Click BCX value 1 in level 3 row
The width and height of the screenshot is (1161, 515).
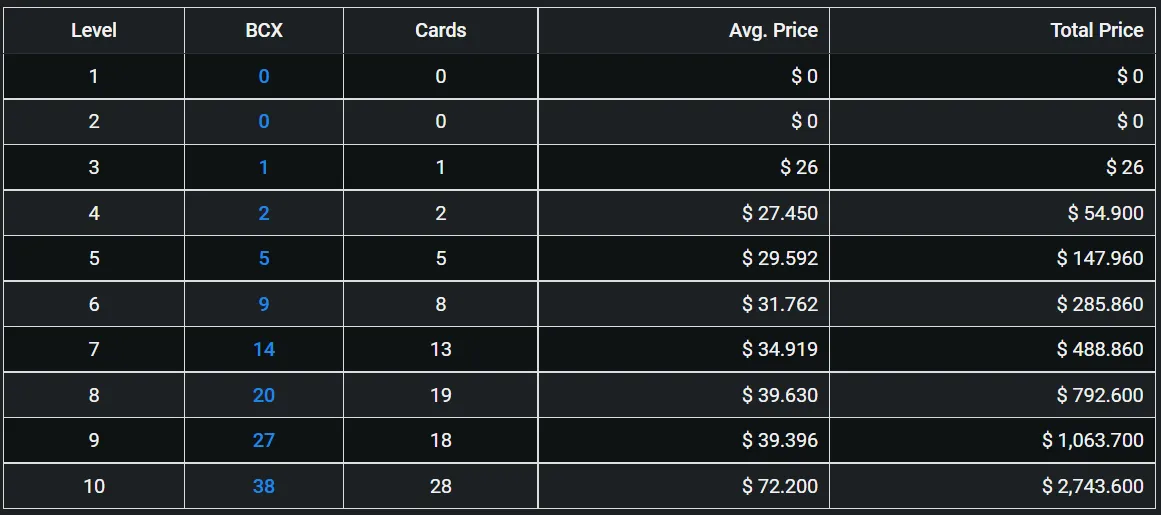coord(264,167)
